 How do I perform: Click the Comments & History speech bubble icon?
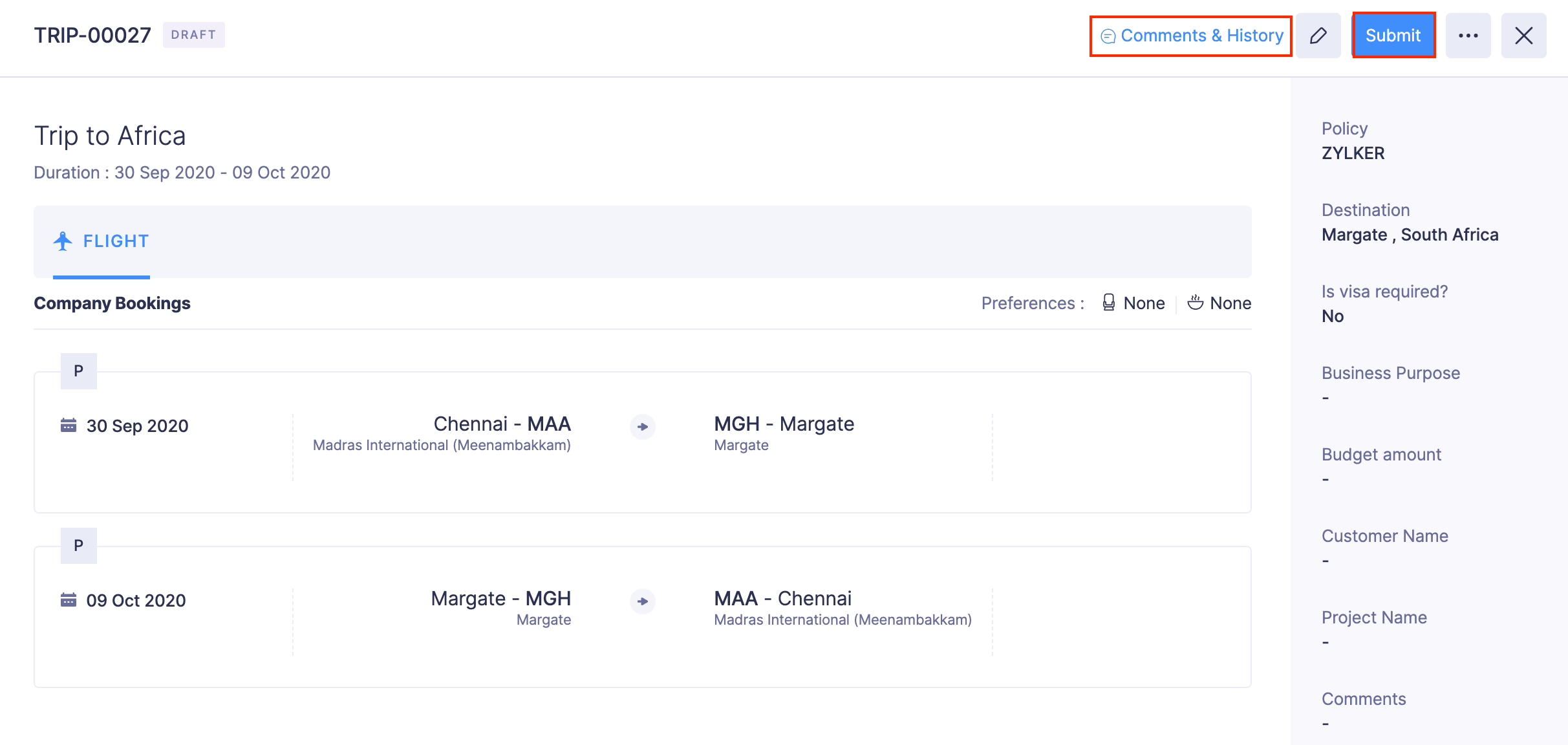[1108, 36]
